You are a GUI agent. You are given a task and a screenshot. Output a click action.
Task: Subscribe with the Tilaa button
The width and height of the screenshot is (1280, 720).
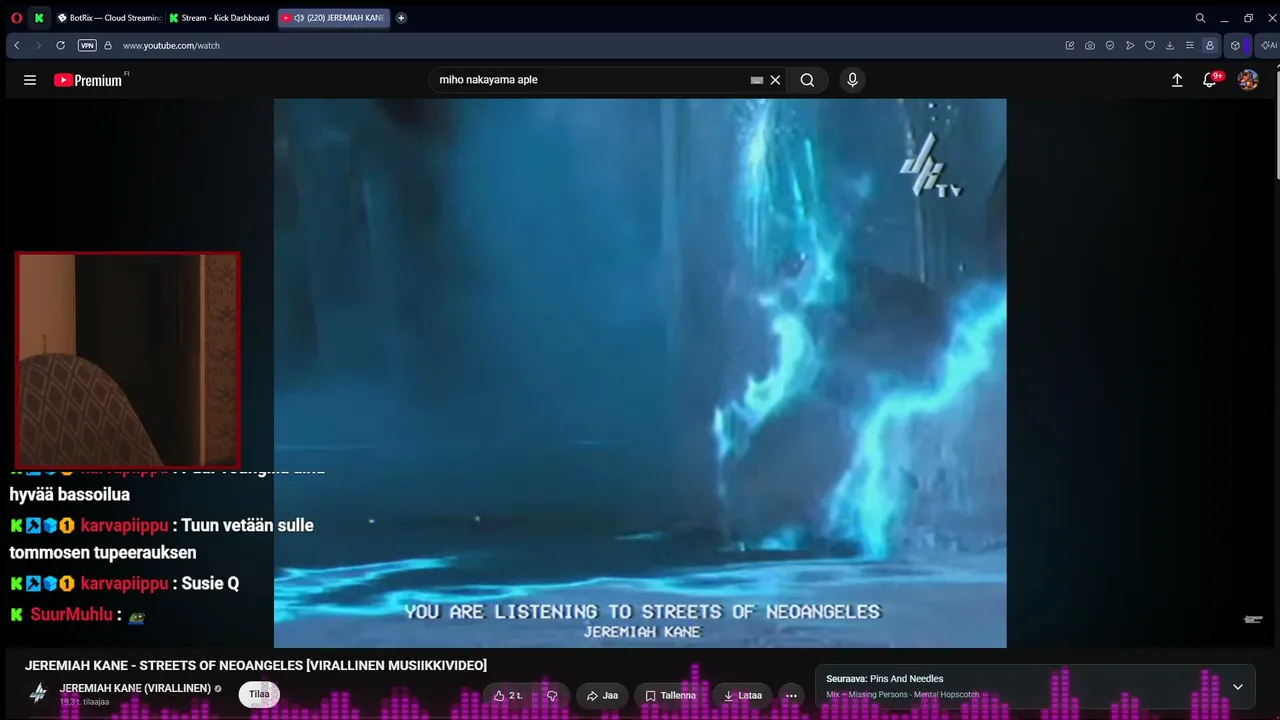click(x=259, y=695)
